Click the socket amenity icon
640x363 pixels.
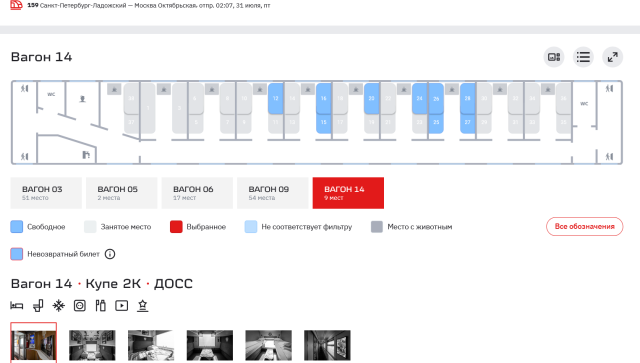point(80,306)
